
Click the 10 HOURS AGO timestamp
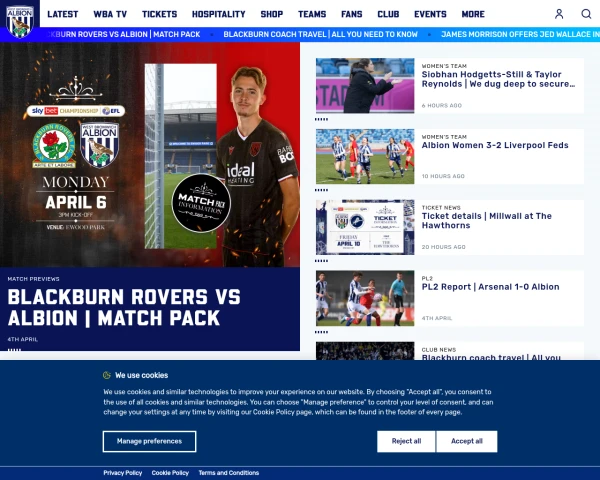pyautogui.click(x=443, y=176)
